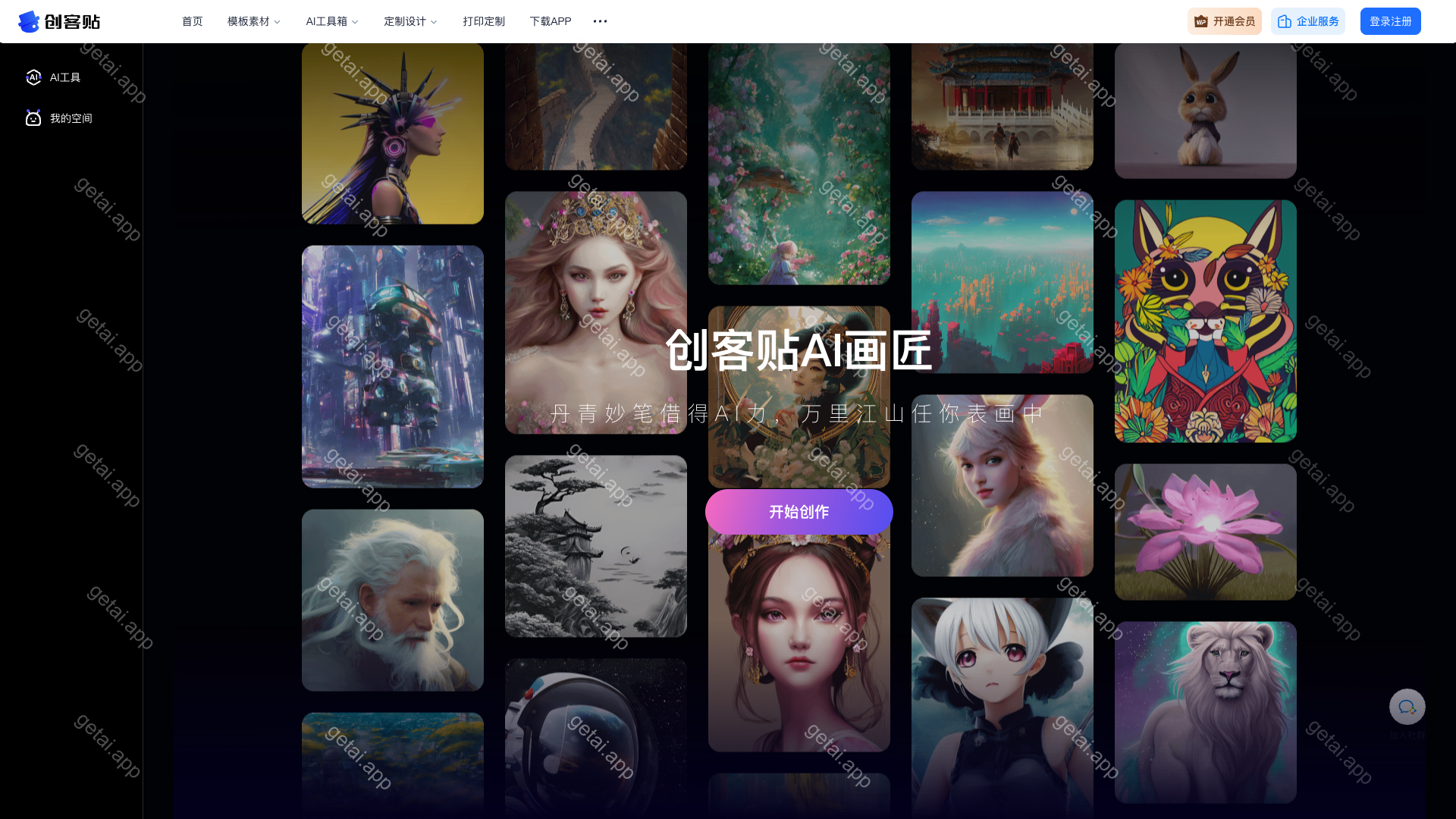Click the 开始创作 button

click(799, 512)
